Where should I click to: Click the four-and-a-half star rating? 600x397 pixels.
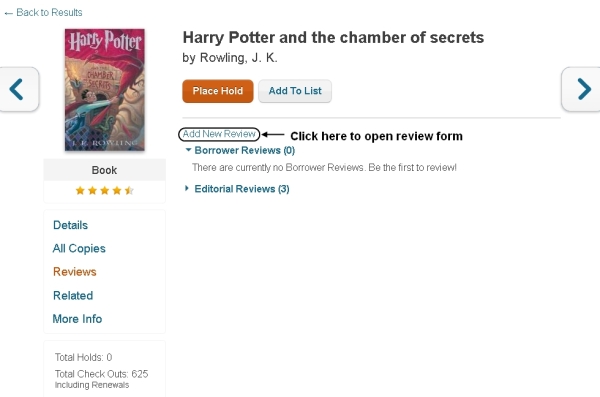coord(104,190)
